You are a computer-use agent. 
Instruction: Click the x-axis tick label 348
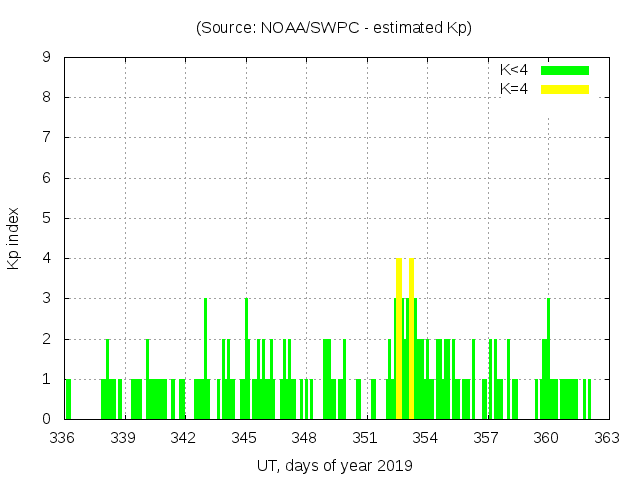click(x=304, y=438)
